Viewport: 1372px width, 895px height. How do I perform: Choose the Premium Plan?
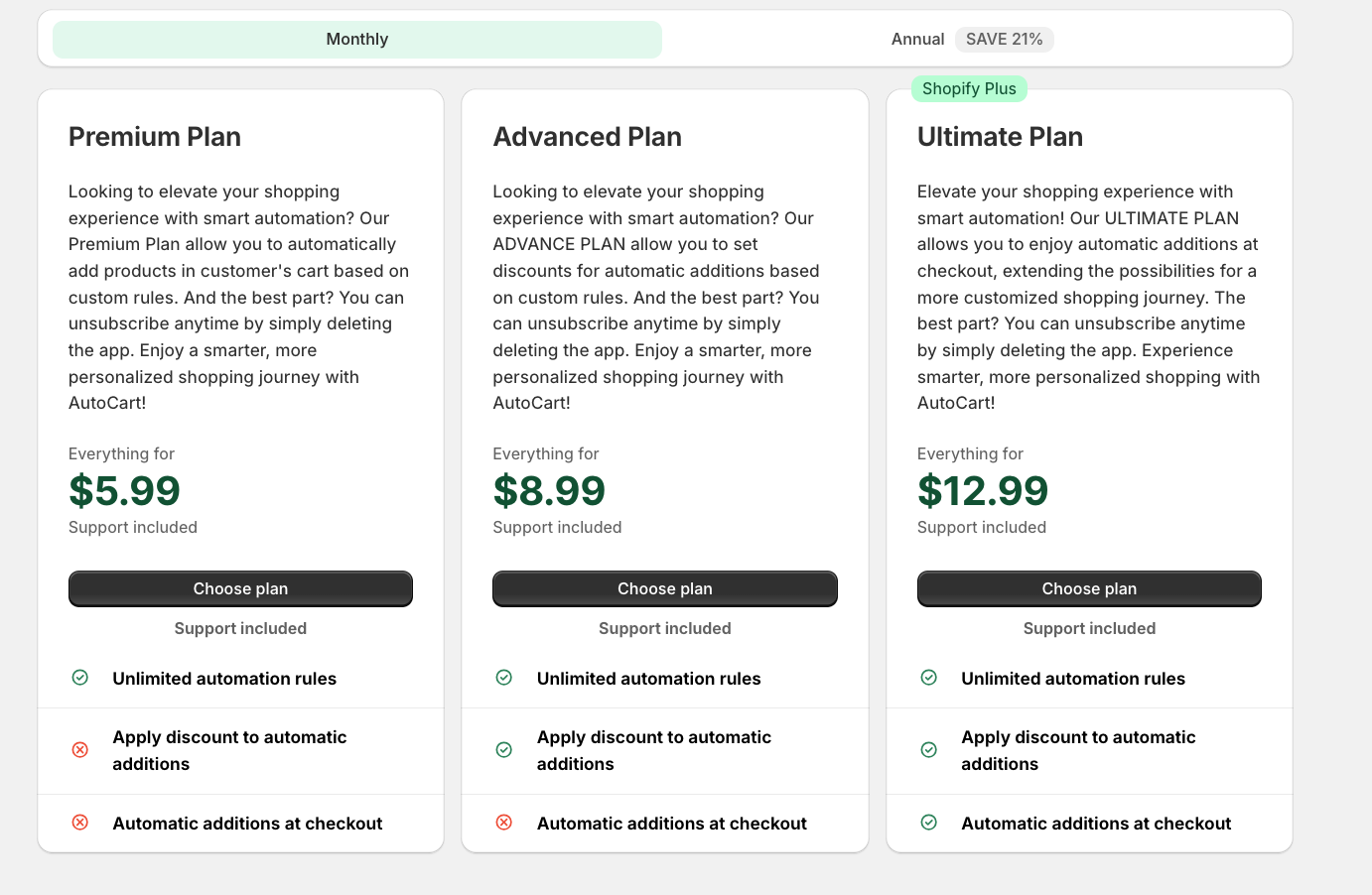(240, 588)
